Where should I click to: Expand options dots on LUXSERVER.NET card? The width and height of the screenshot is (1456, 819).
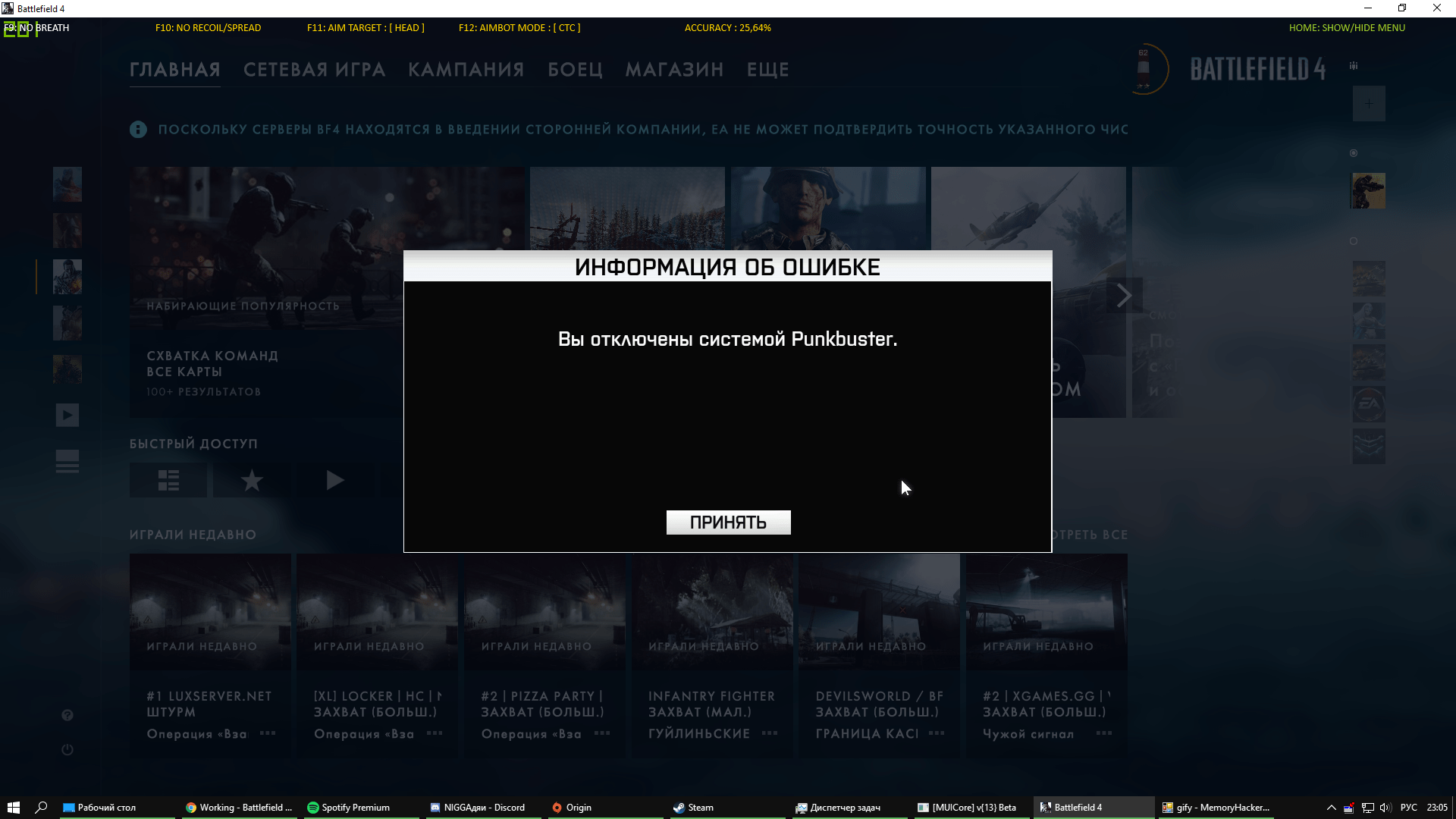(x=268, y=733)
